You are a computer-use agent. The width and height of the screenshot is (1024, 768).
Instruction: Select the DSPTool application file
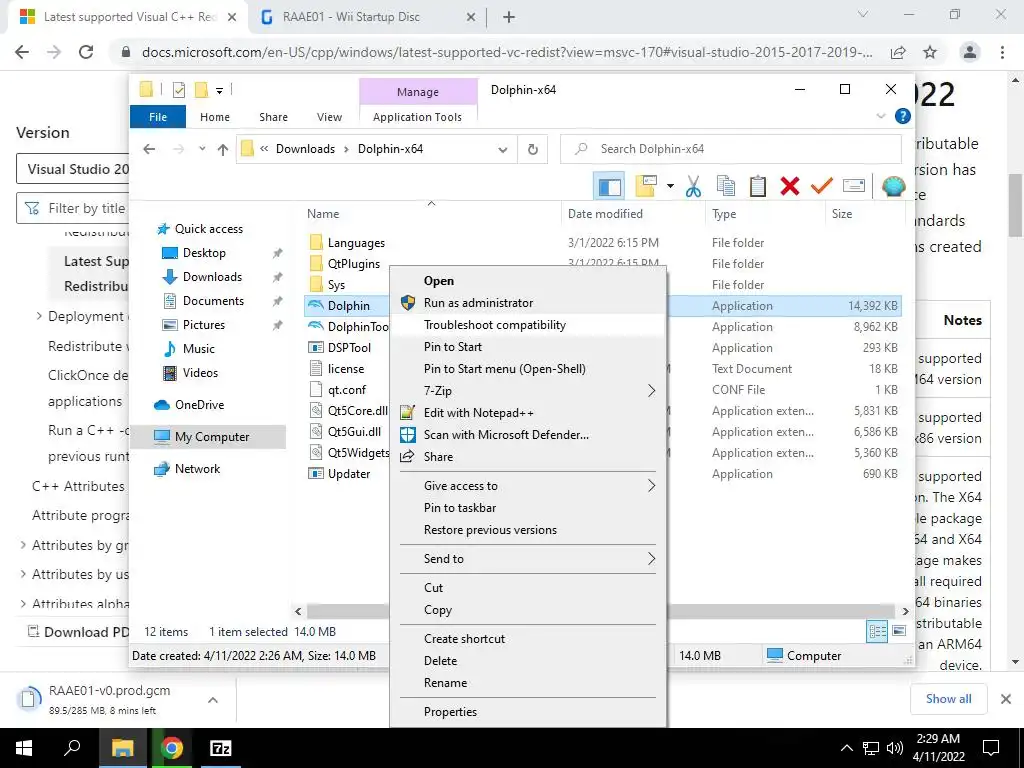coord(349,348)
